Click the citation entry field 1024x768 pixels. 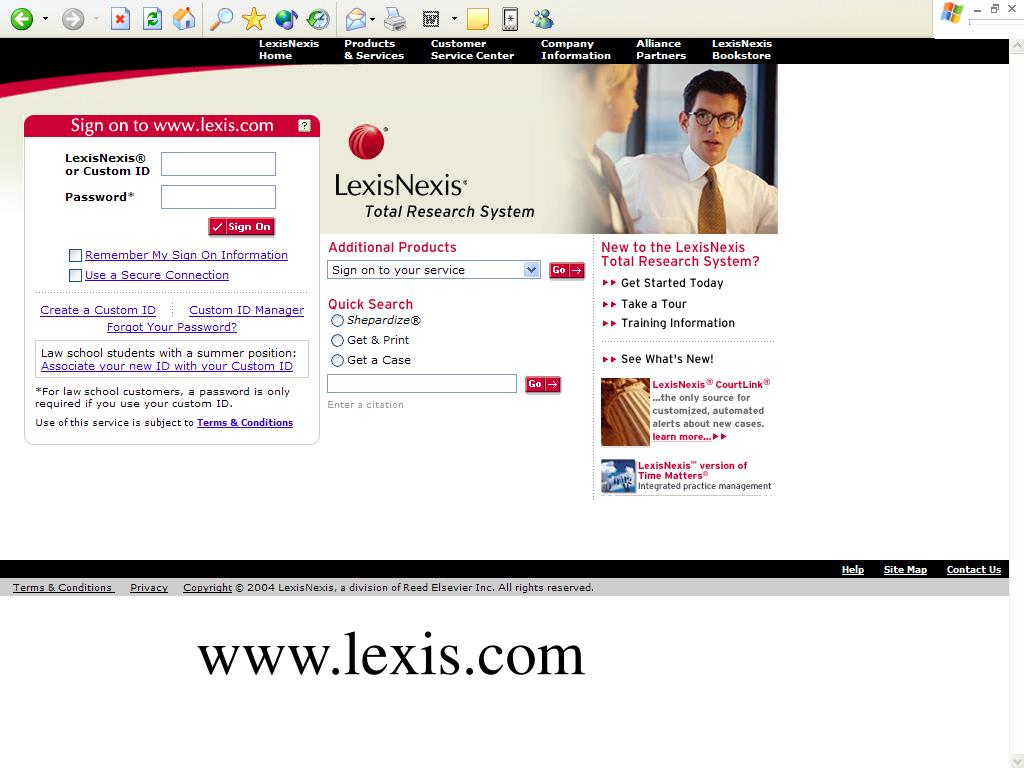tap(422, 384)
